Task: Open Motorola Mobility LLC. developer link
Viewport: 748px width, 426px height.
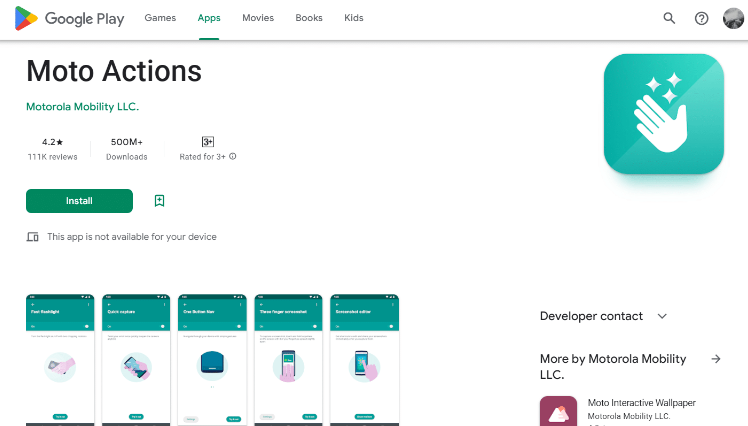Action: point(82,106)
